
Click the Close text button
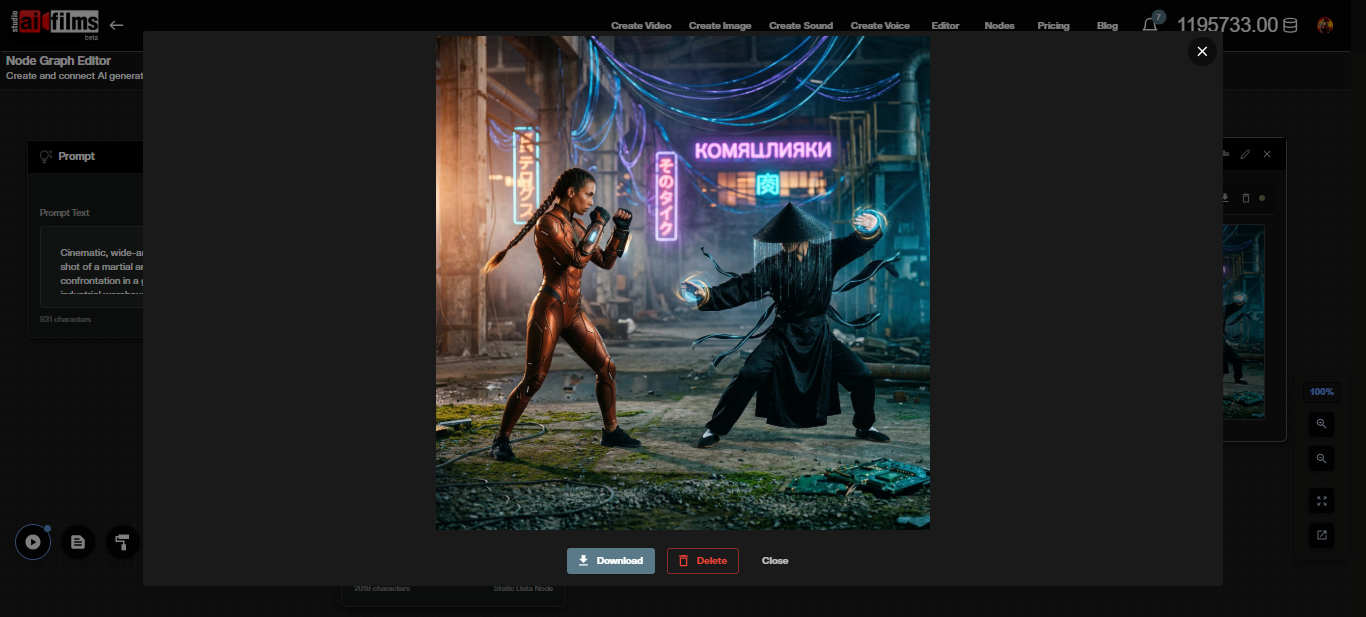tap(775, 561)
